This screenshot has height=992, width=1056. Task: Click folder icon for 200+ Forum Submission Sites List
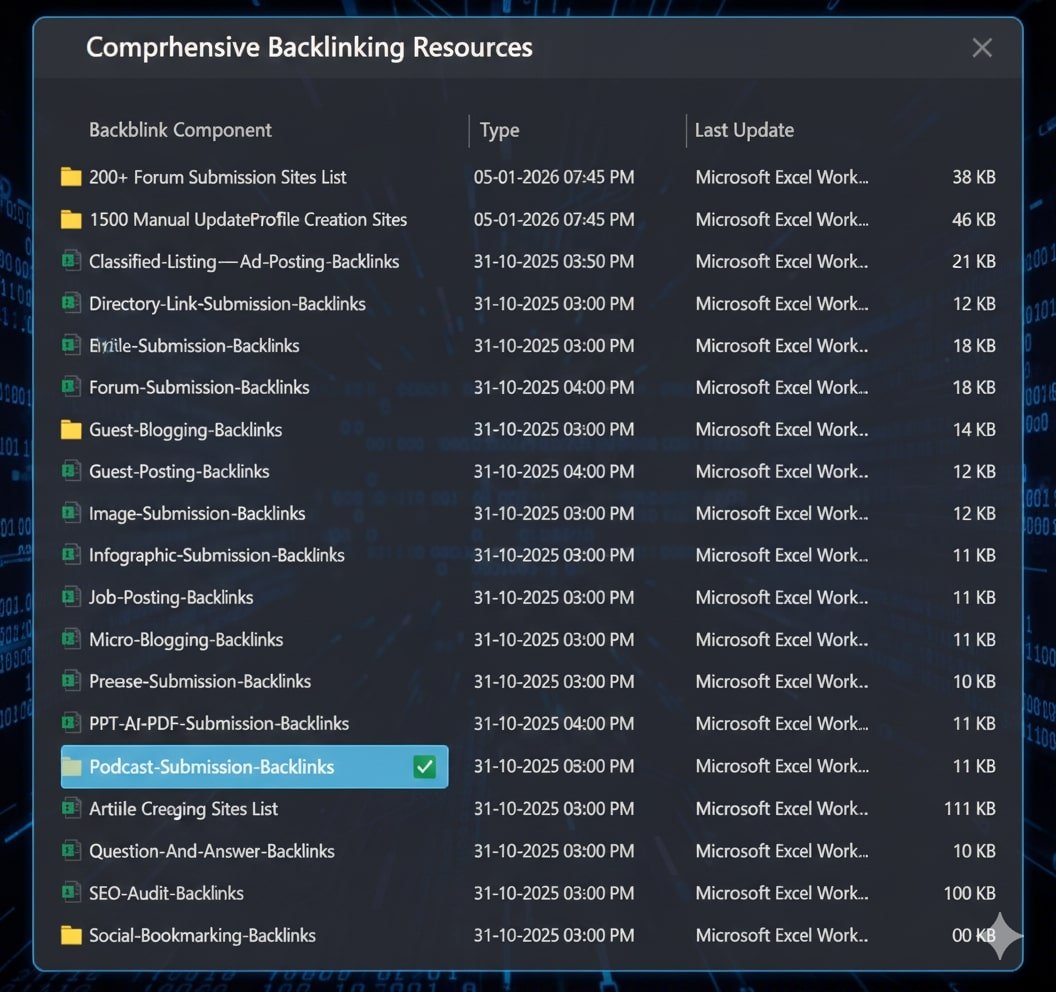[70, 178]
